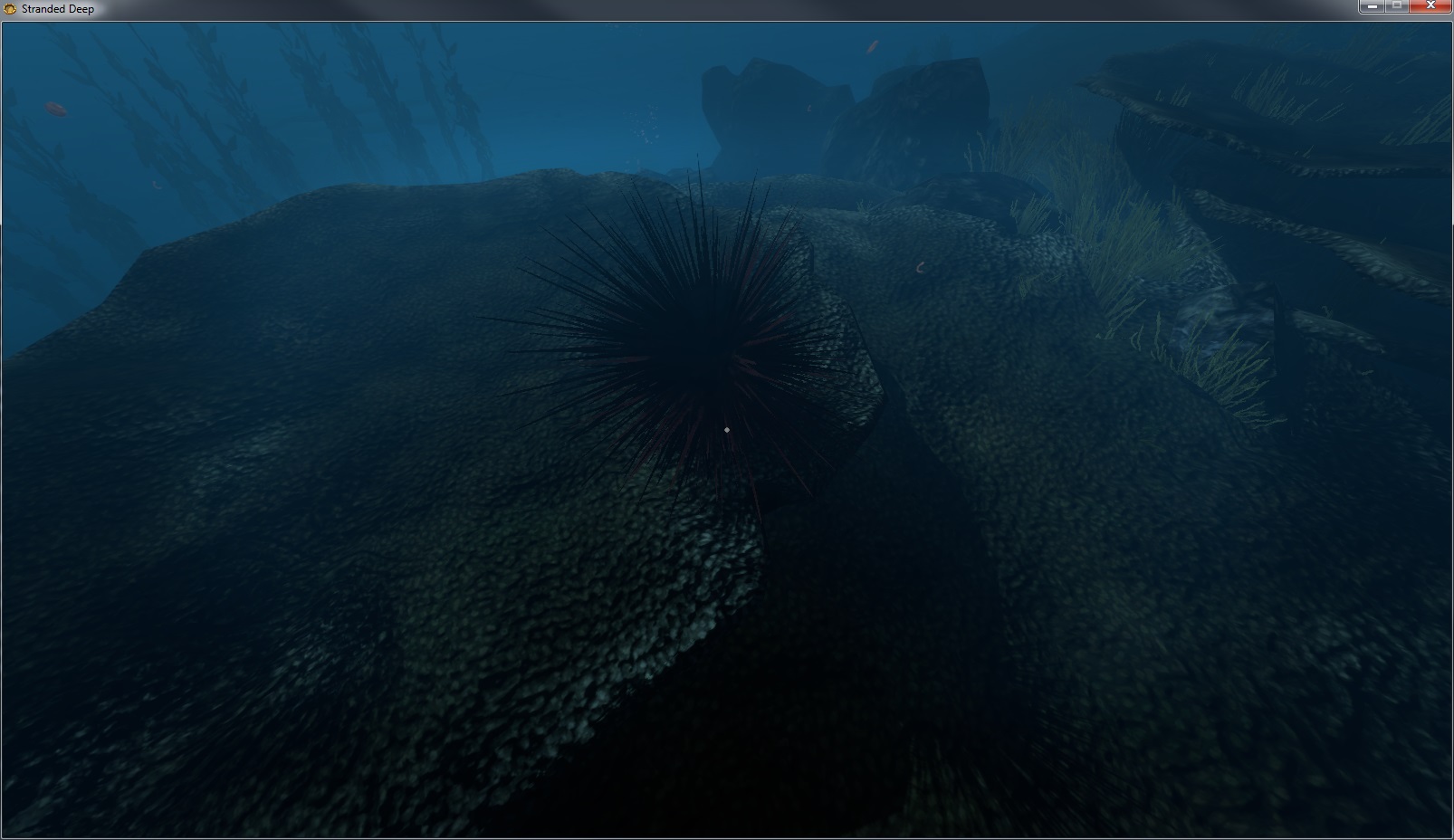Click the small orange worm on the rock
Viewport: 1454px width, 840px height.
921,267
